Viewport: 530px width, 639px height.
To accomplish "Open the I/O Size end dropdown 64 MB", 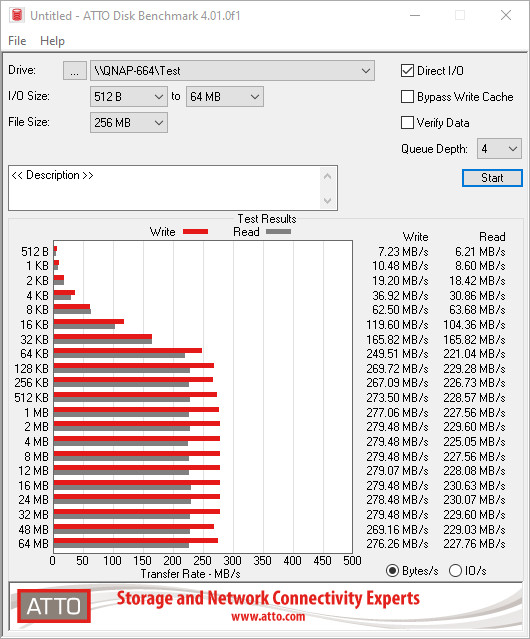I will [x=225, y=97].
